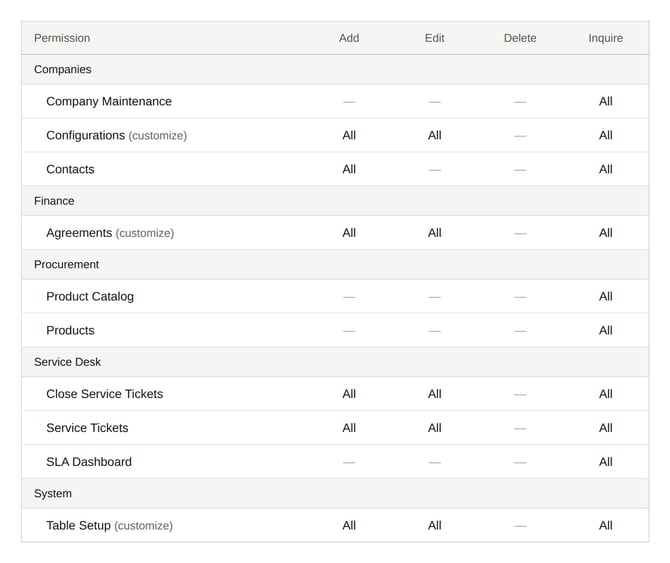670x563 pixels.
Task: Click Close Service Tickets Add value All
Action: point(349,394)
